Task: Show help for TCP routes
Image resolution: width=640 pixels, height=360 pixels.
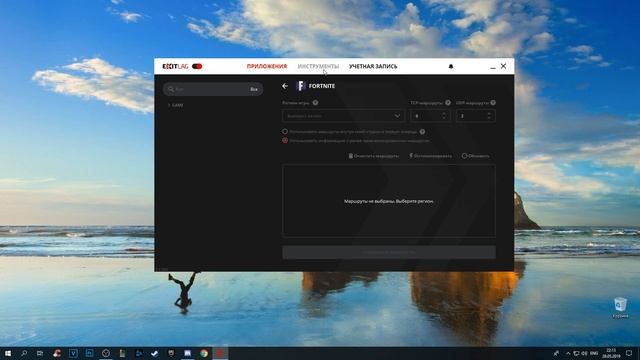Action: coord(448,103)
